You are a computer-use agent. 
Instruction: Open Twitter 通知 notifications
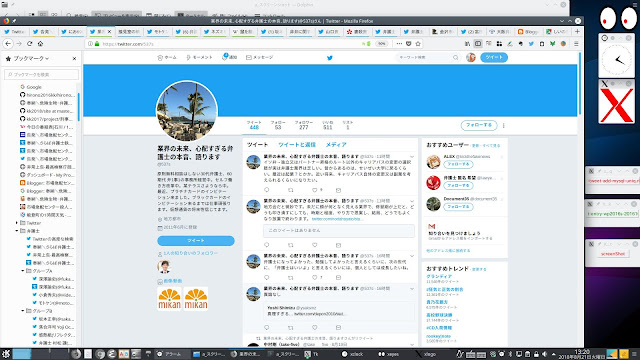click(229, 57)
